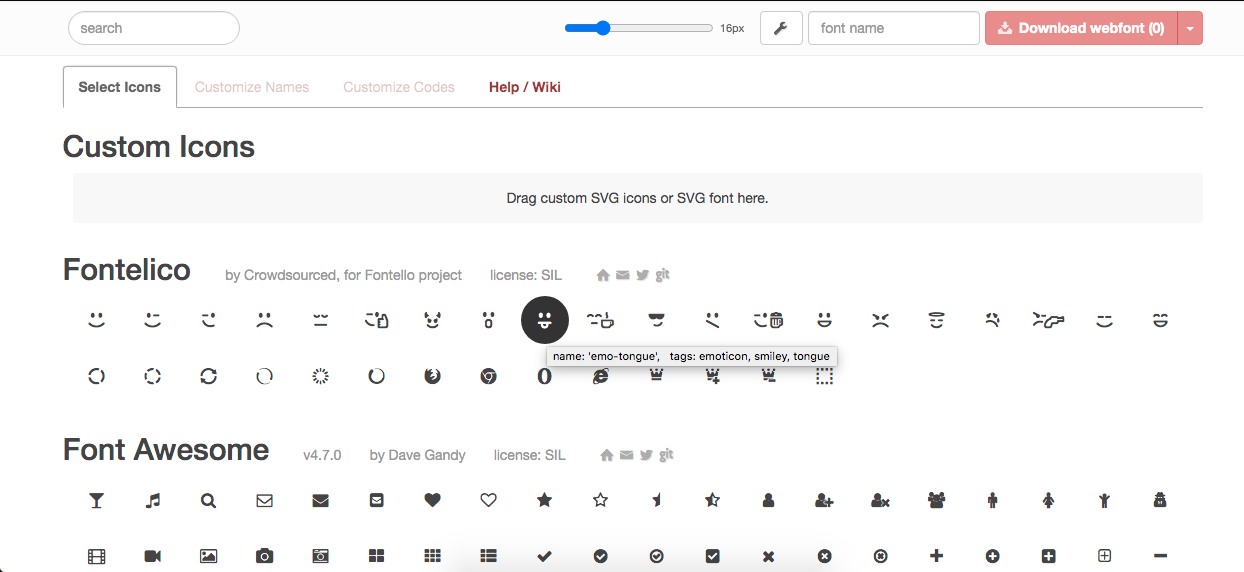Select the emo-shoot gun icon
Screen dimensions: 1244x572
click(x=1049, y=320)
